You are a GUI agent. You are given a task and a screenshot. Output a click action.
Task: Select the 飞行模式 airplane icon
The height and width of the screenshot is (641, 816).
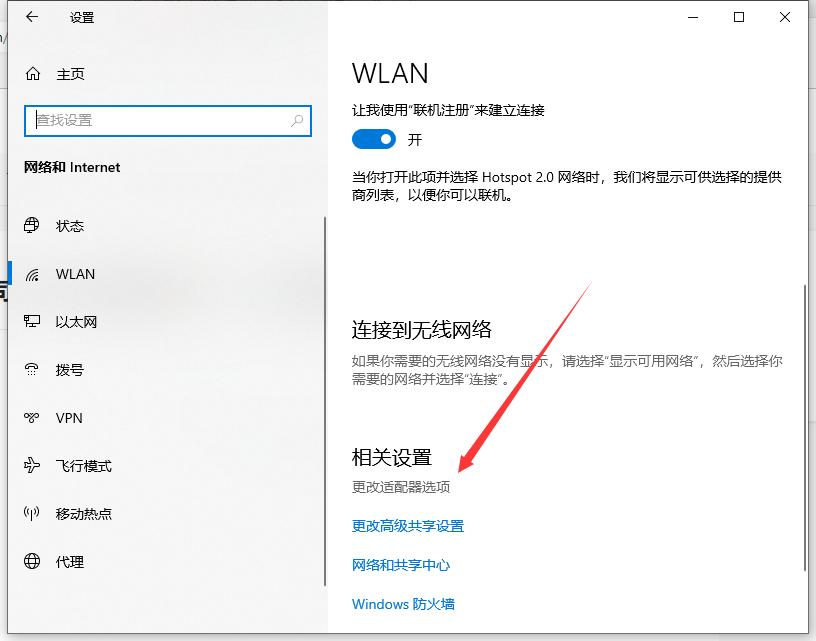tap(32, 465)
